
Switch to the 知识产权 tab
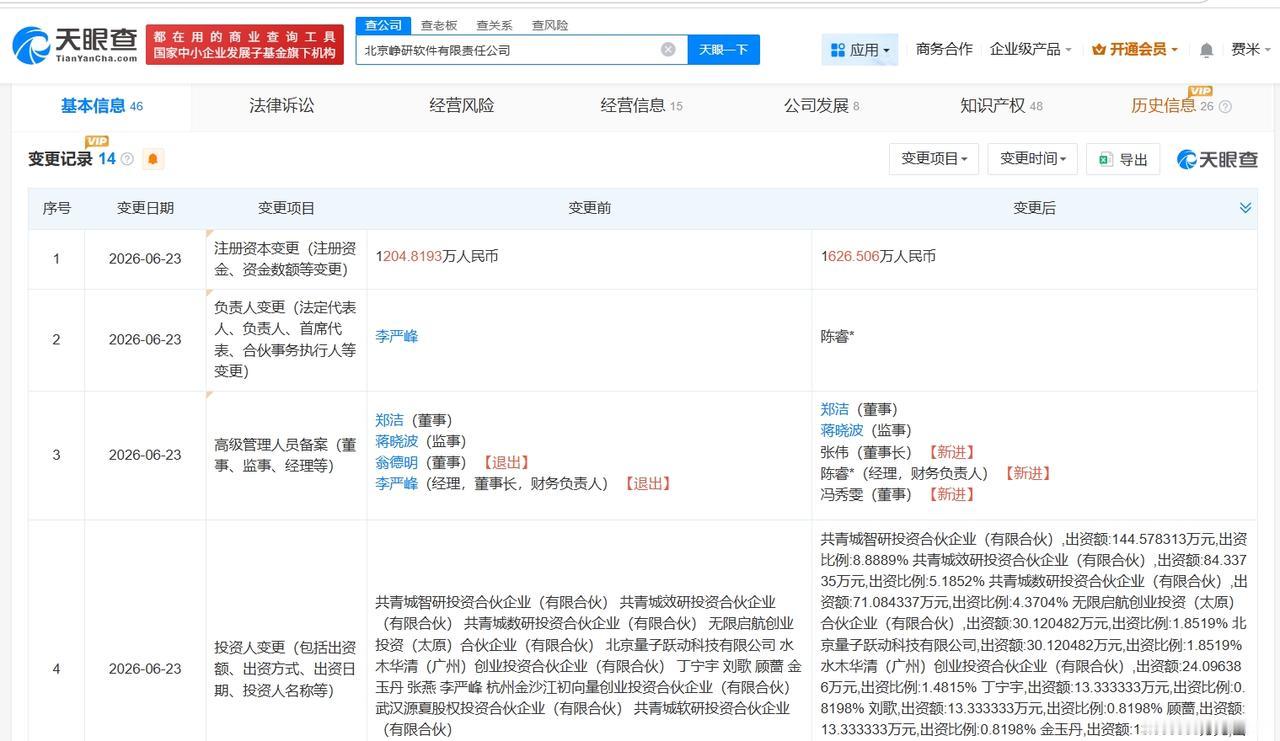[1001, 106]
